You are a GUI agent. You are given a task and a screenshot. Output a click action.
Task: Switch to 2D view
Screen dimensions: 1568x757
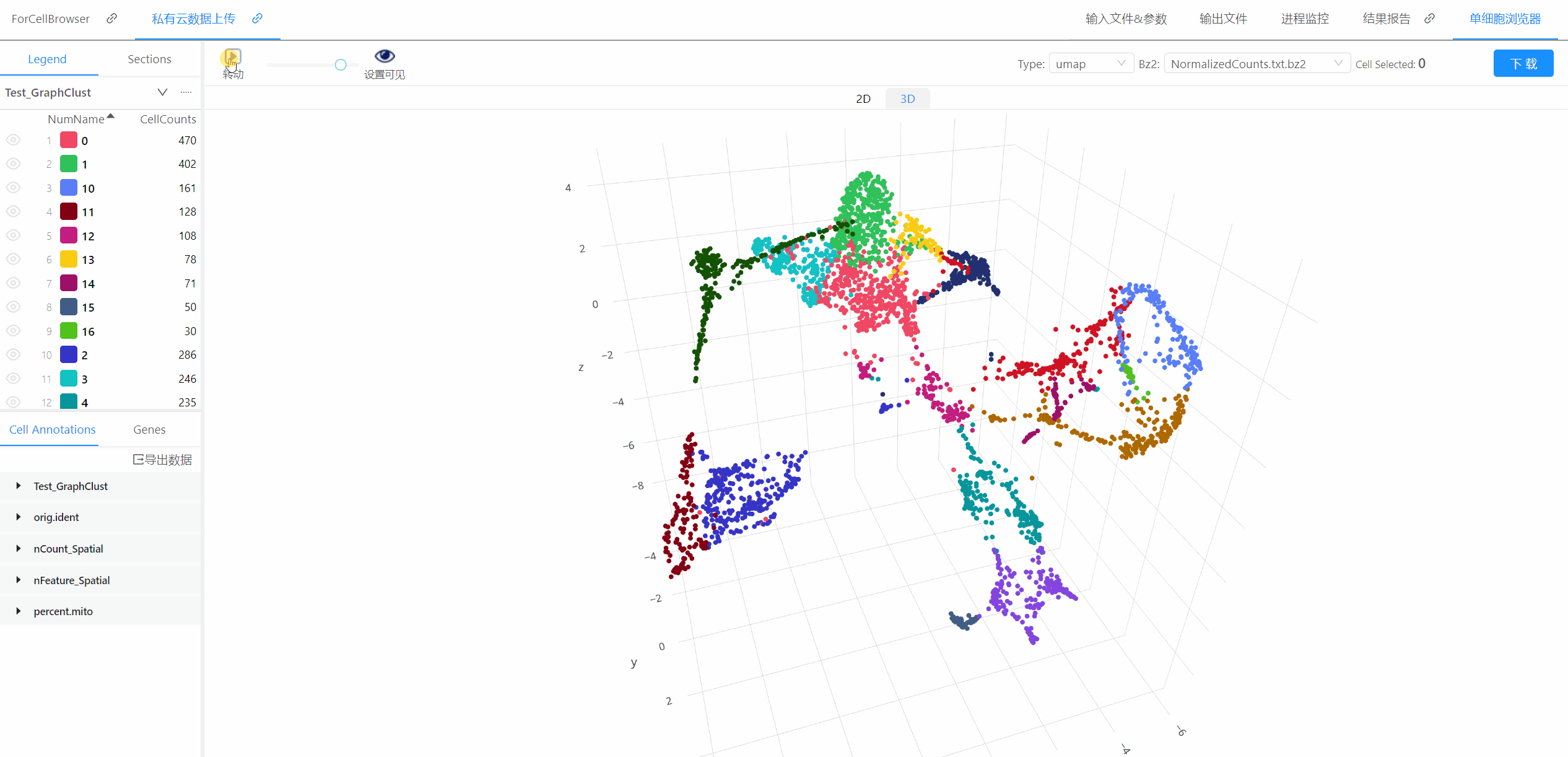click(x=863, y=98)
